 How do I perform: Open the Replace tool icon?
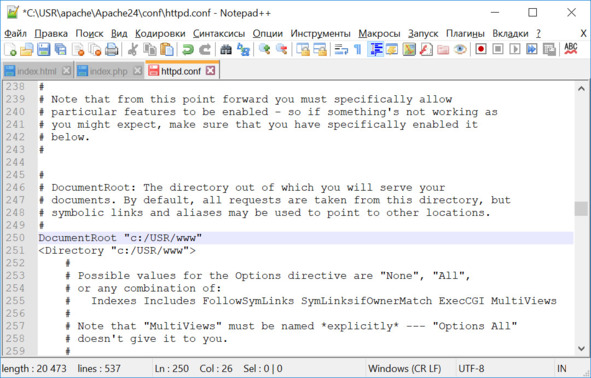tap(243, 49)
